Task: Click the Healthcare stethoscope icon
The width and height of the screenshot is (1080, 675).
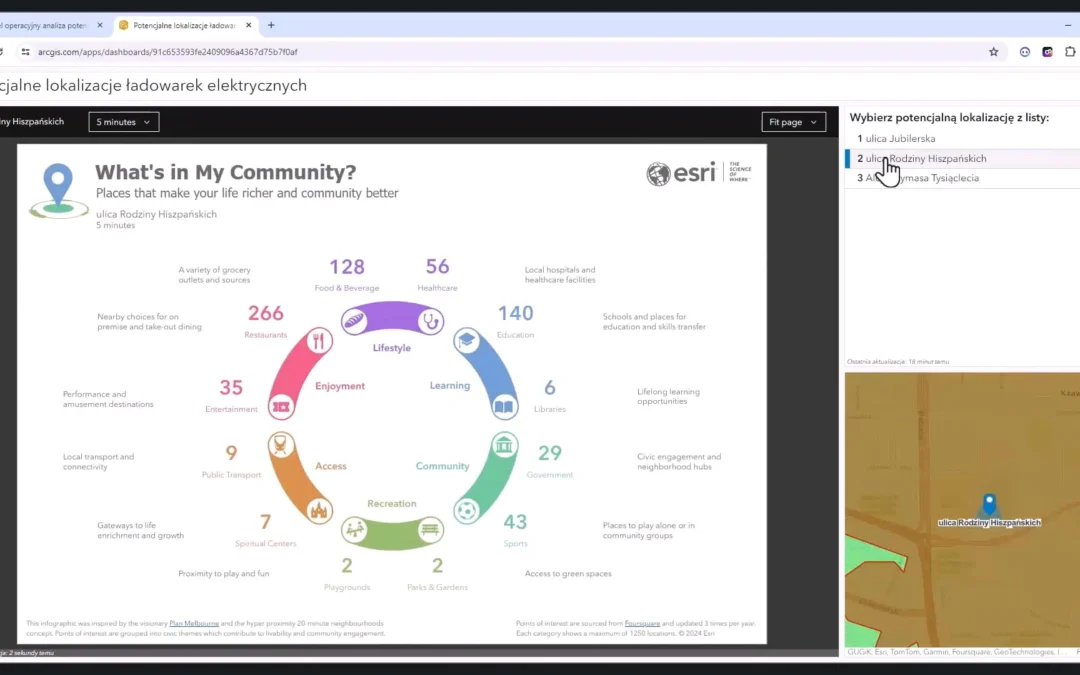Action: 430,321
